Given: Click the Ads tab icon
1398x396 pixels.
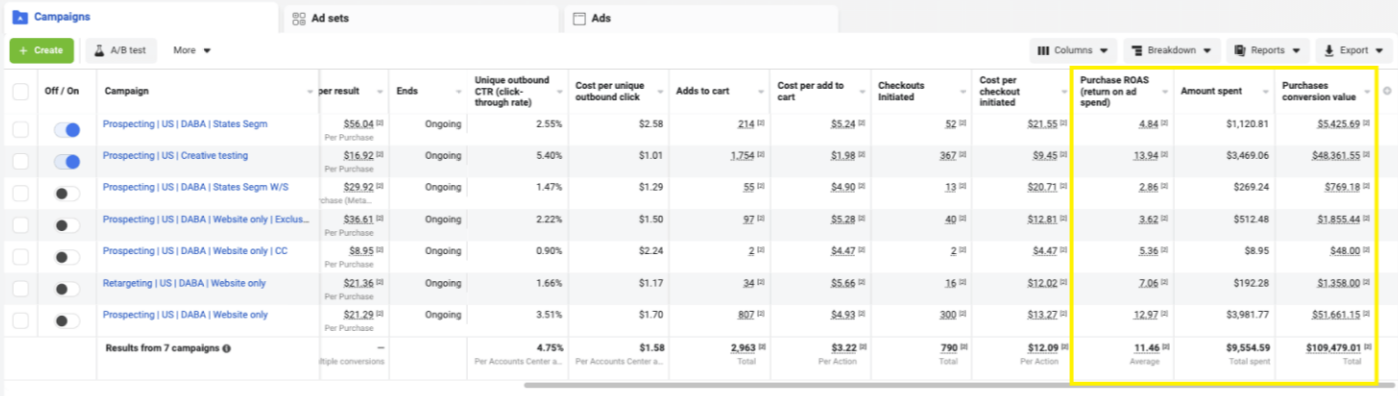Looking at the screenshot, I should 578,18.
